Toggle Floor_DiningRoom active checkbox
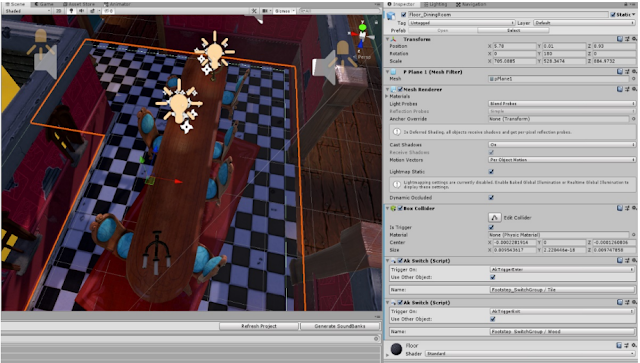The width and height of the screenshot is (640, 363). point(404,15)
